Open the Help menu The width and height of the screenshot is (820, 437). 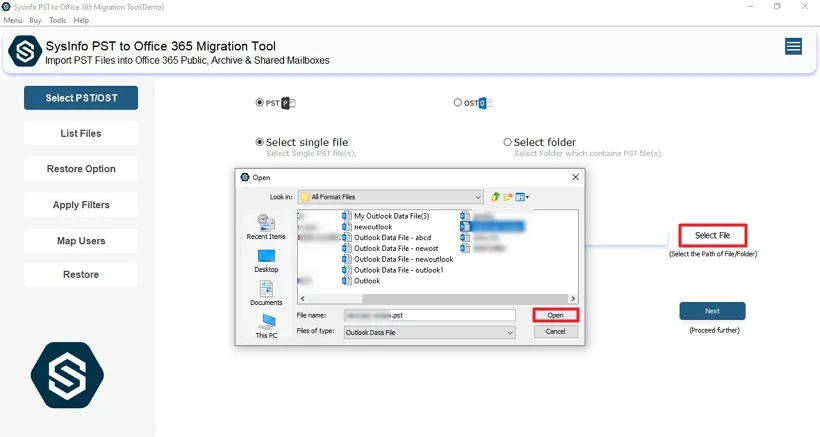81,20
